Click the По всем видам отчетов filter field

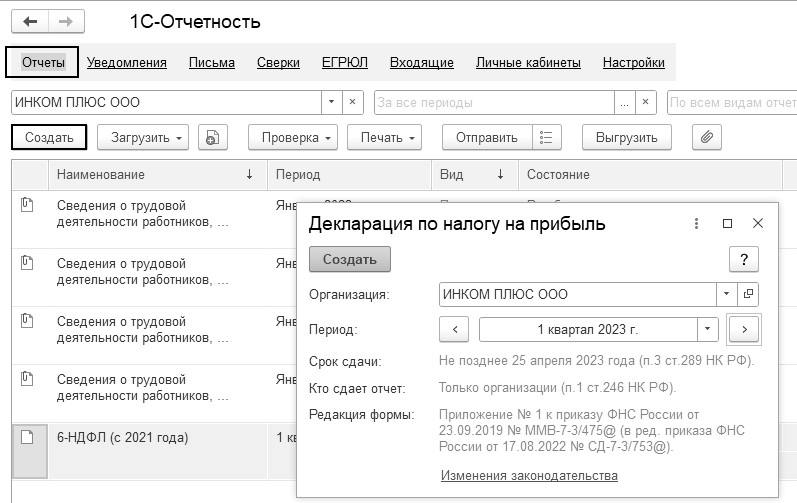[x=732, y=102]
